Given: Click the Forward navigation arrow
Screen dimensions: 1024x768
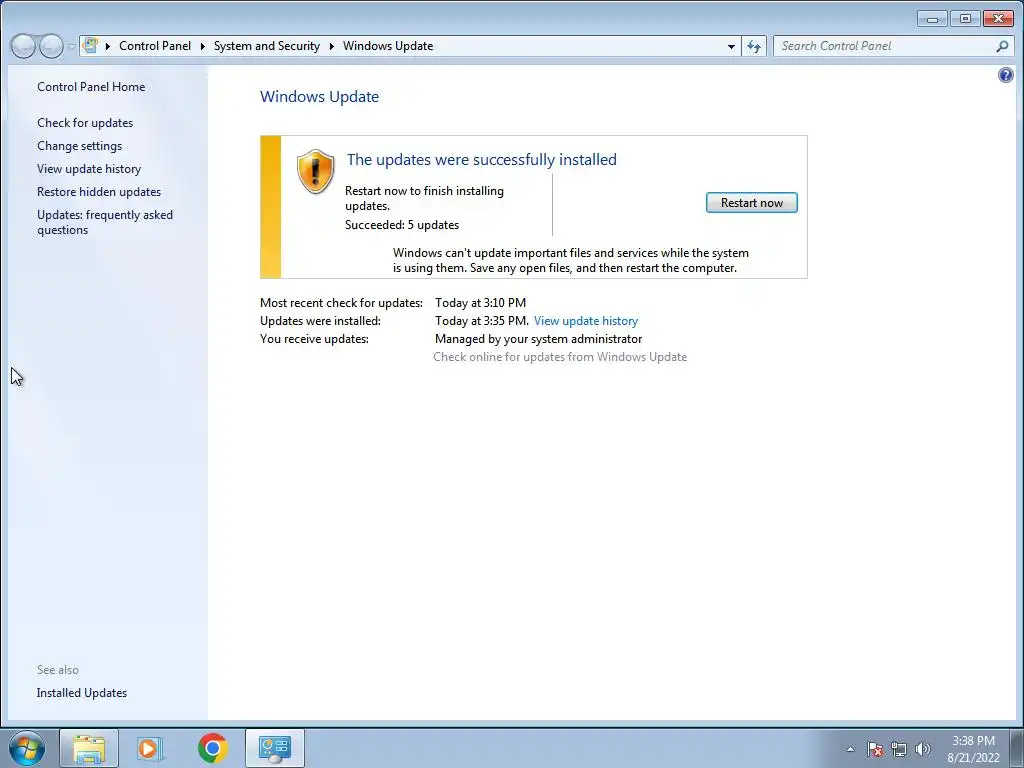Looking at the screenshot, I should pos(51,46).
